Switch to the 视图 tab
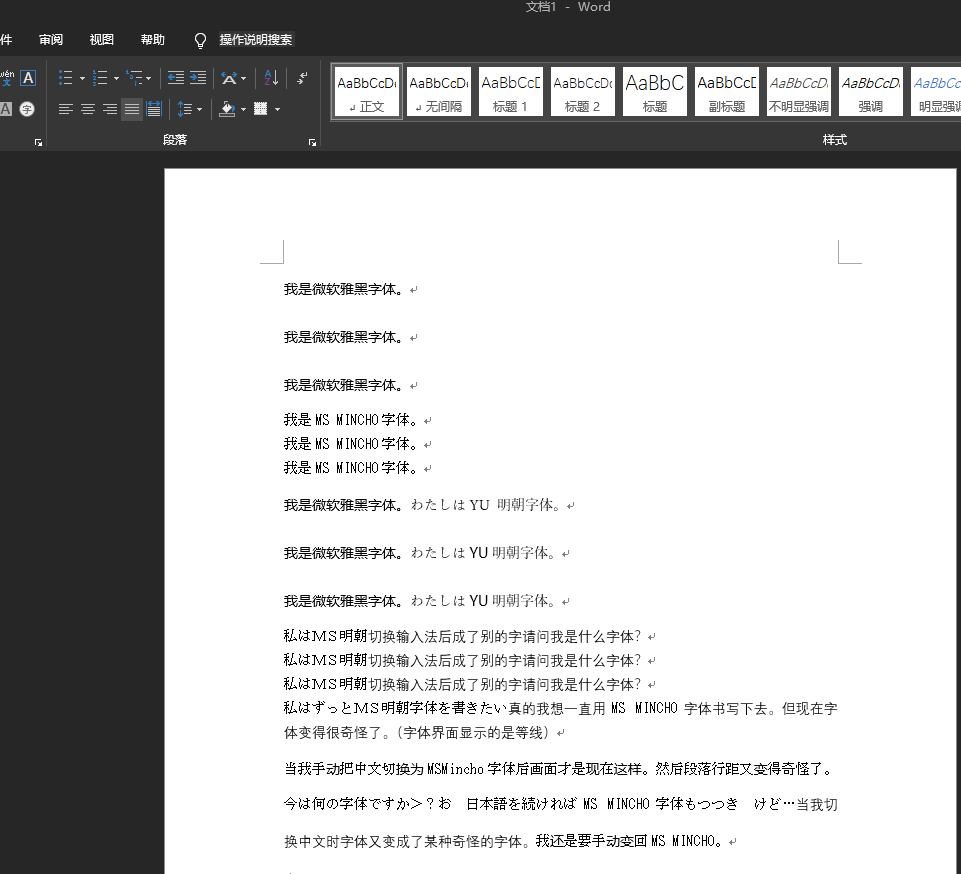Viewport: 961px width, 874px height. coord(102,40)
